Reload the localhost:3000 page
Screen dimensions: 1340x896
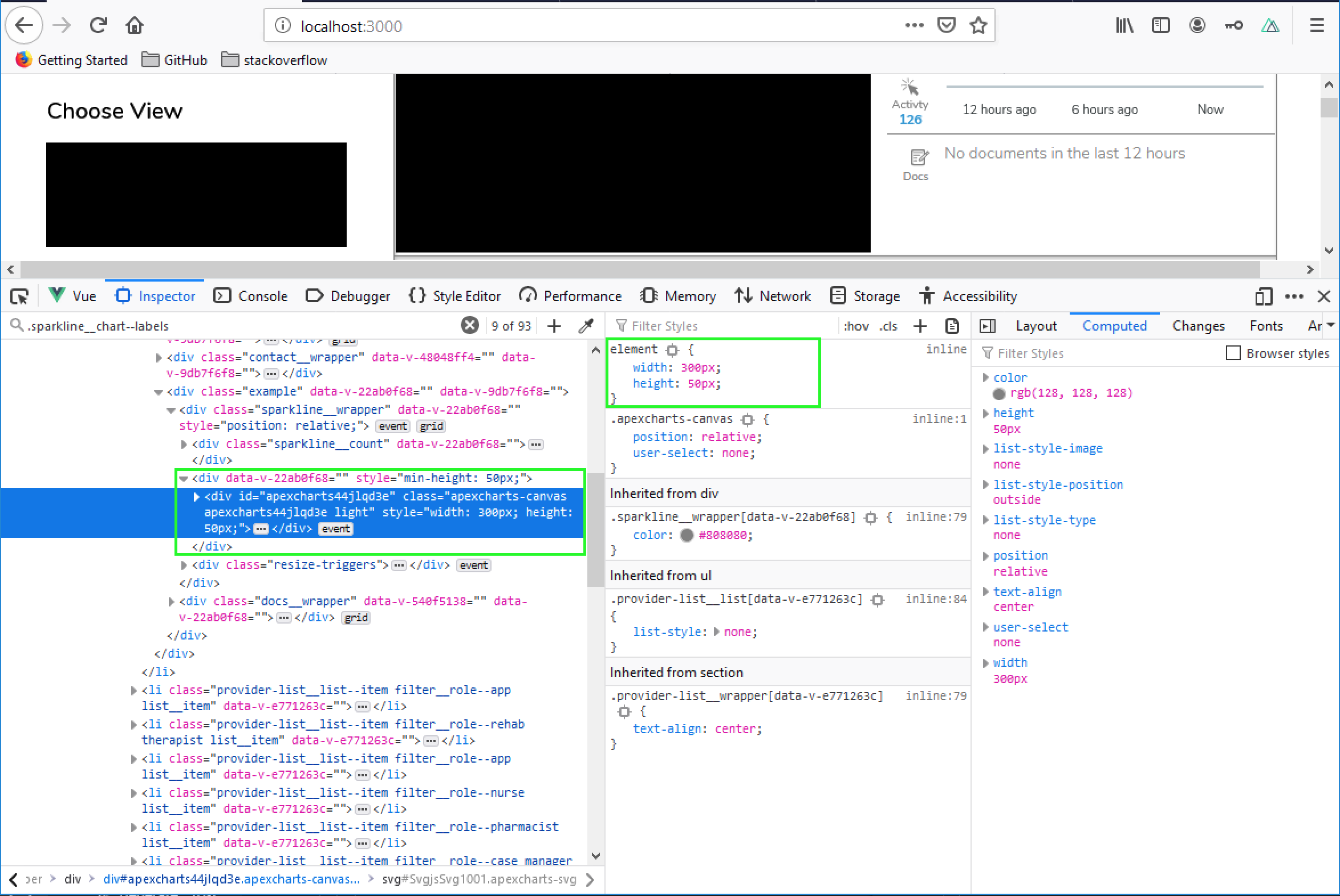[x=98, y=25]
